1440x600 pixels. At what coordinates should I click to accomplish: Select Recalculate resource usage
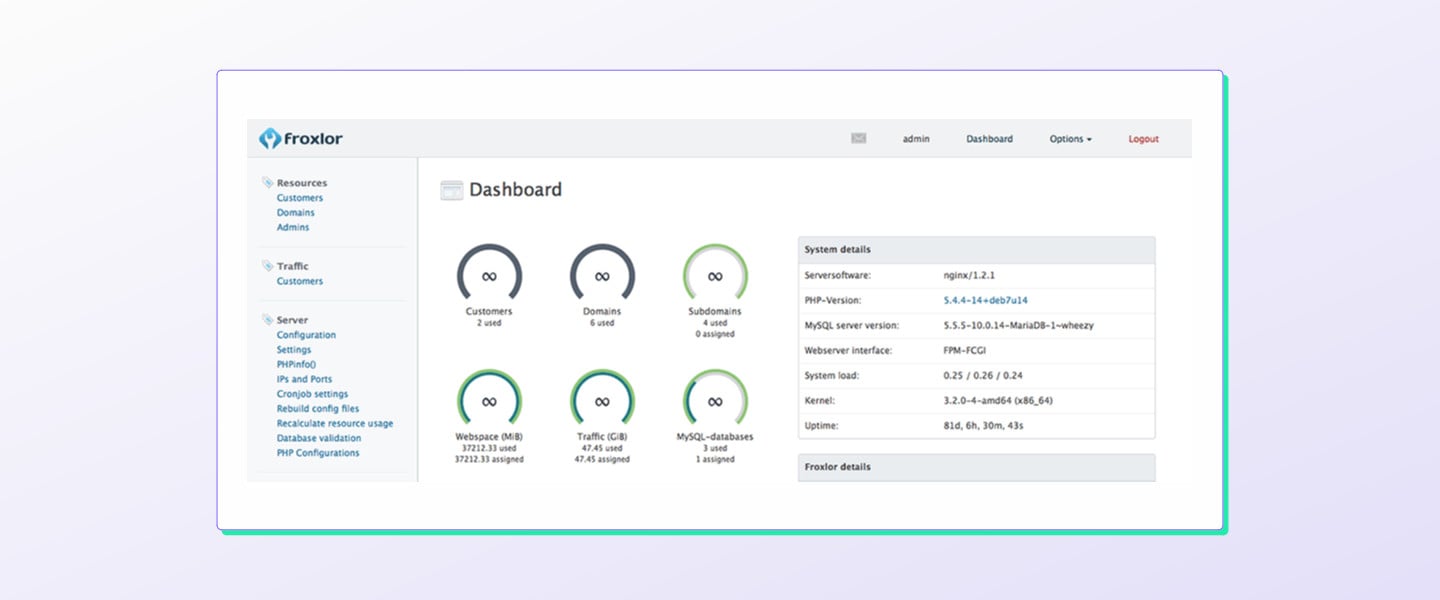tap(335, 423)
